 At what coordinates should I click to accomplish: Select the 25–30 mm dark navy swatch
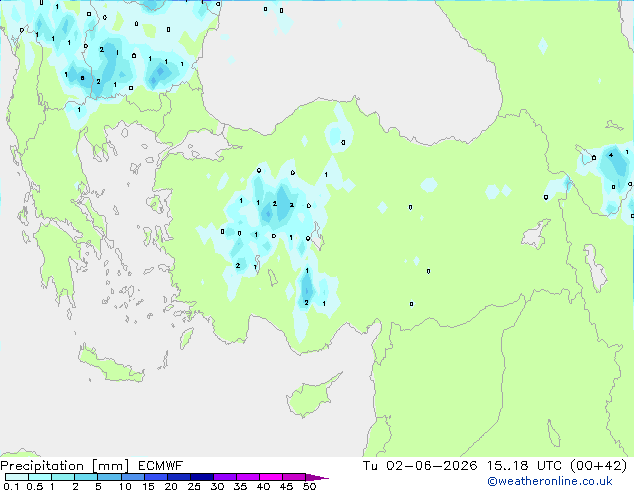pyautogui.click(x=202, y=477)
